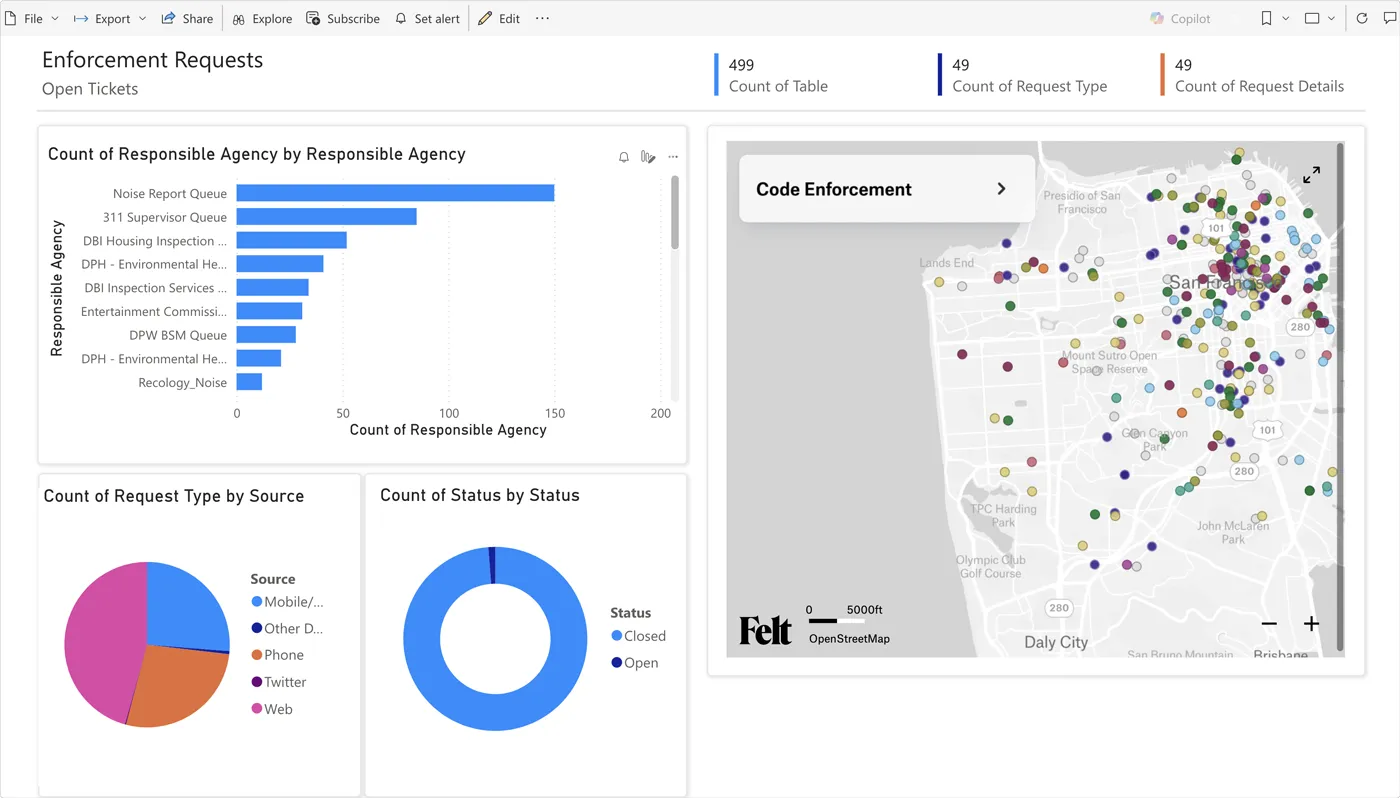Image resolution: width=1400 pixels, height=798 pixels.
Task: Click the DPW BSM Queue bar
Action: (x=266, y=335)
